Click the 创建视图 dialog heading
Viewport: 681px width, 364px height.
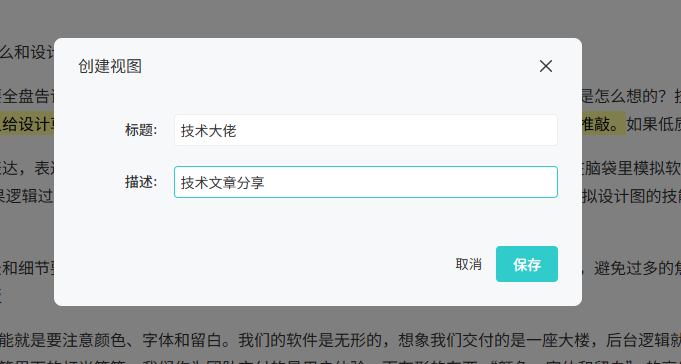(x=110, y=66)
